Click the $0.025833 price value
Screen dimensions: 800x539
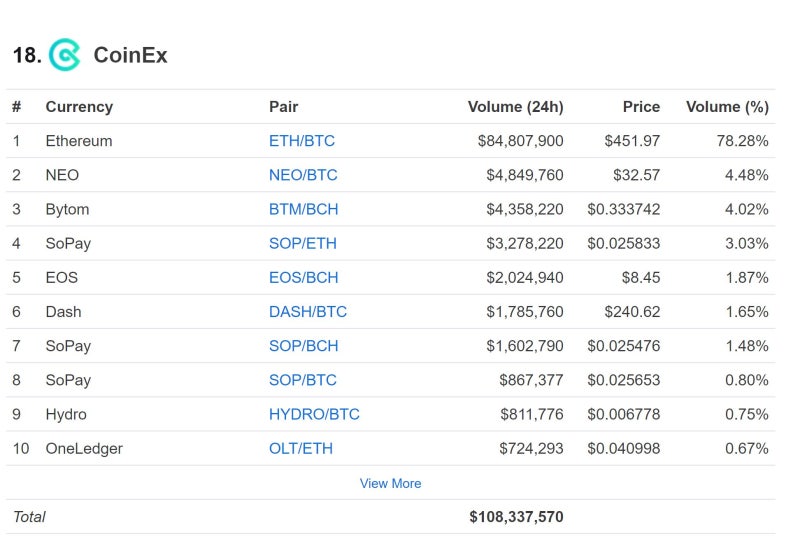click(x=623, y=243)
